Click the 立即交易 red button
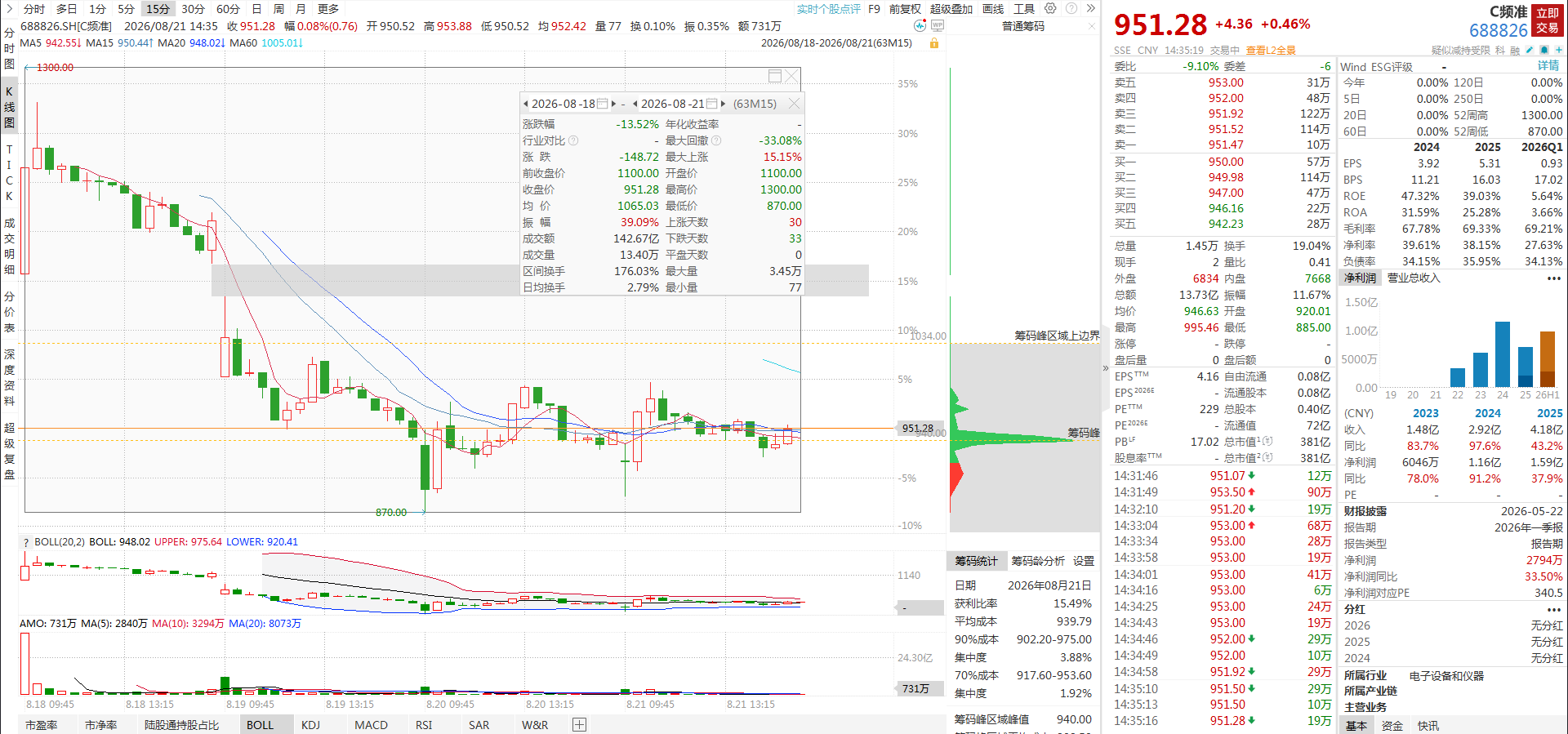Screen dimensions: 1568x734 tap(1548, 20)
